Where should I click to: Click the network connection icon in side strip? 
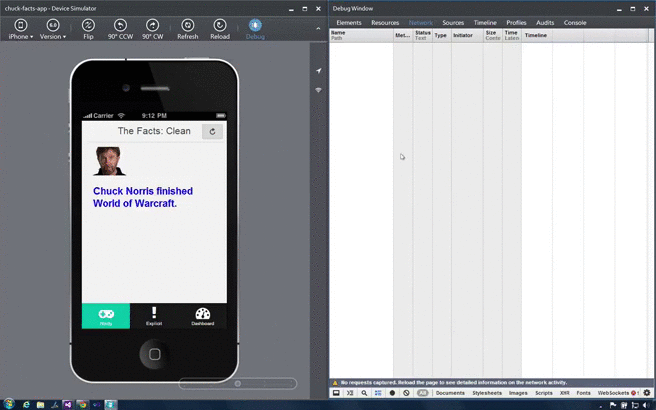pos(318,90)
